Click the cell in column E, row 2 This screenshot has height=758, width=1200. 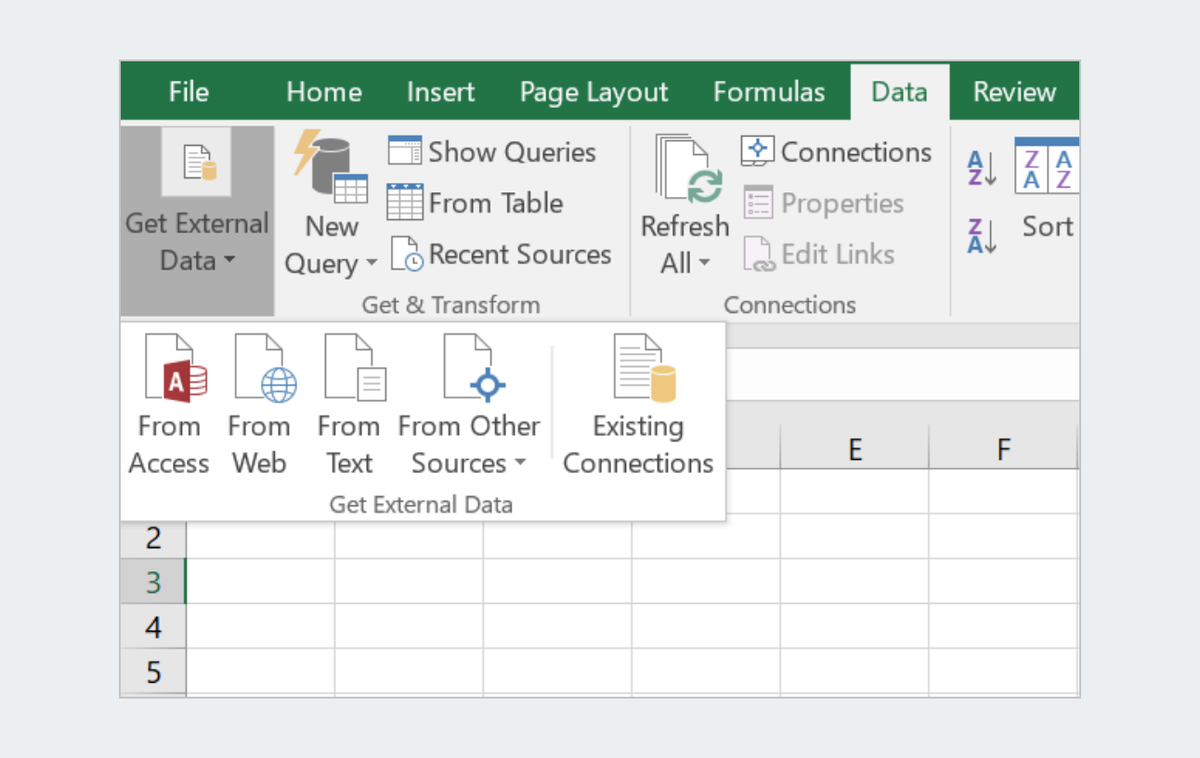[855, 537]
